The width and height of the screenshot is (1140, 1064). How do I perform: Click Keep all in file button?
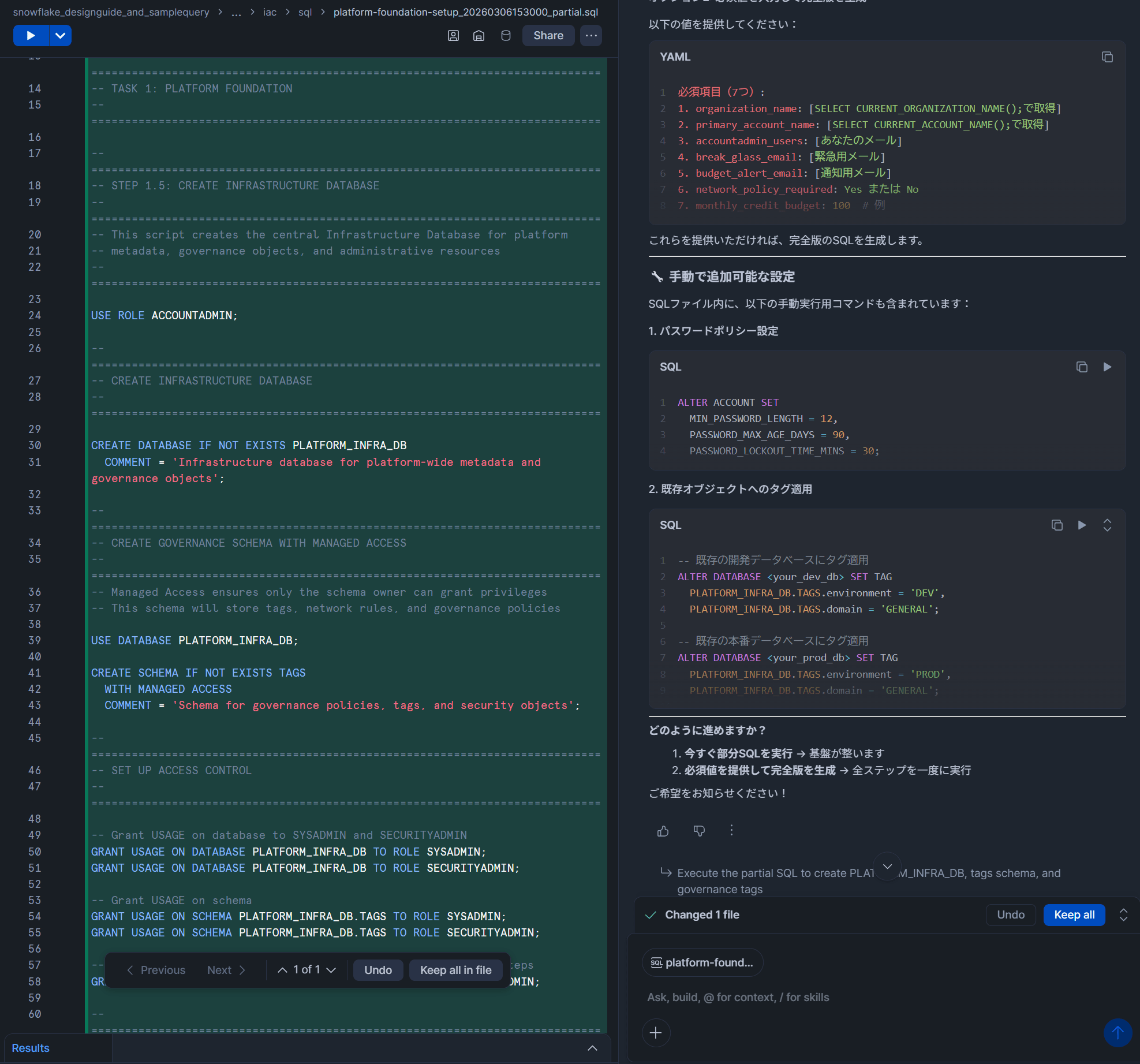[x=455, y=970]
